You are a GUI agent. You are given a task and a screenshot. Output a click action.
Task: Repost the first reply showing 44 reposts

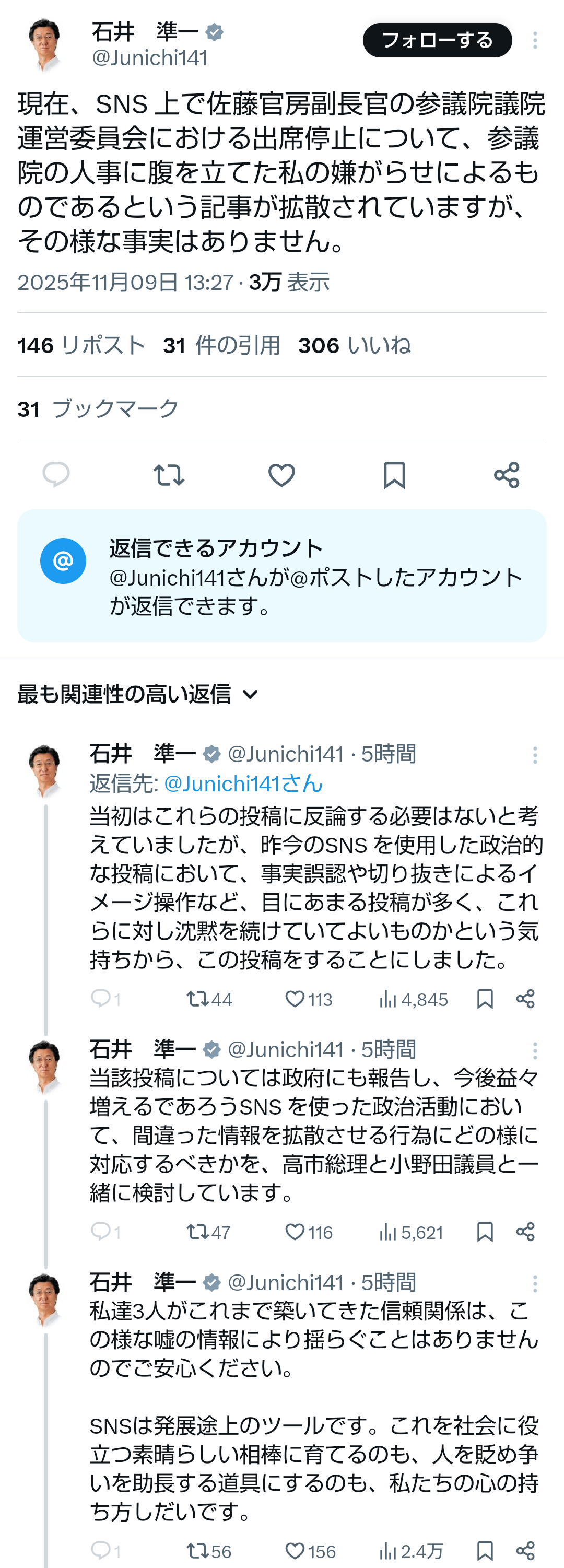(x=197, y=999)
